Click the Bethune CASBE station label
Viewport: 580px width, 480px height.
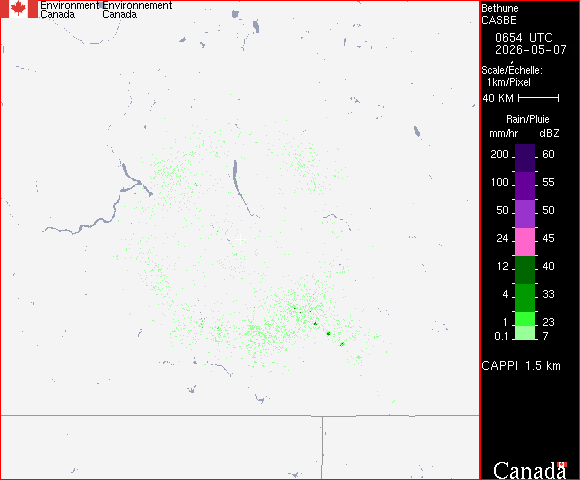500,14
